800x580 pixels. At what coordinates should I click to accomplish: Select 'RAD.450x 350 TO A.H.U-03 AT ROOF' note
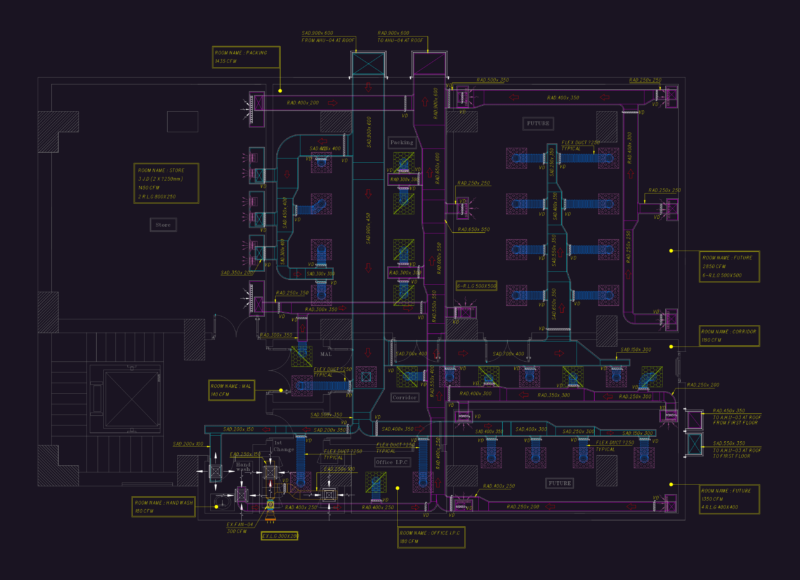(x=737, y=417)
